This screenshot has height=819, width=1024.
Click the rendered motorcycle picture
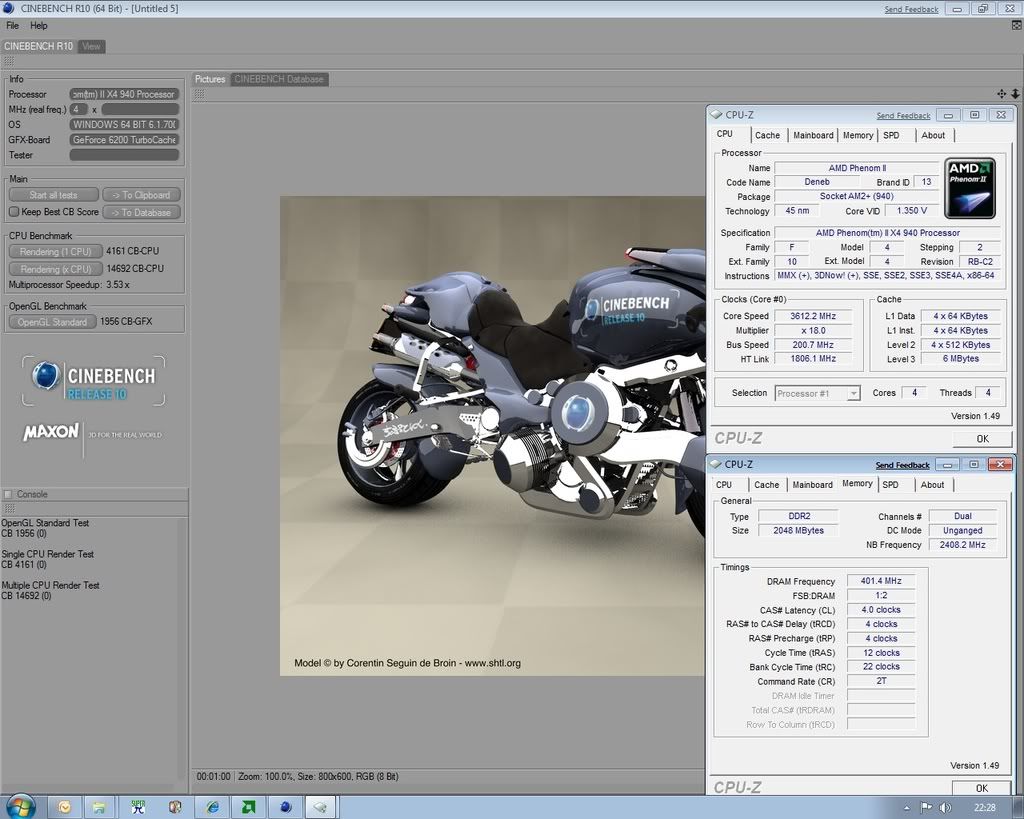point(492,436)
